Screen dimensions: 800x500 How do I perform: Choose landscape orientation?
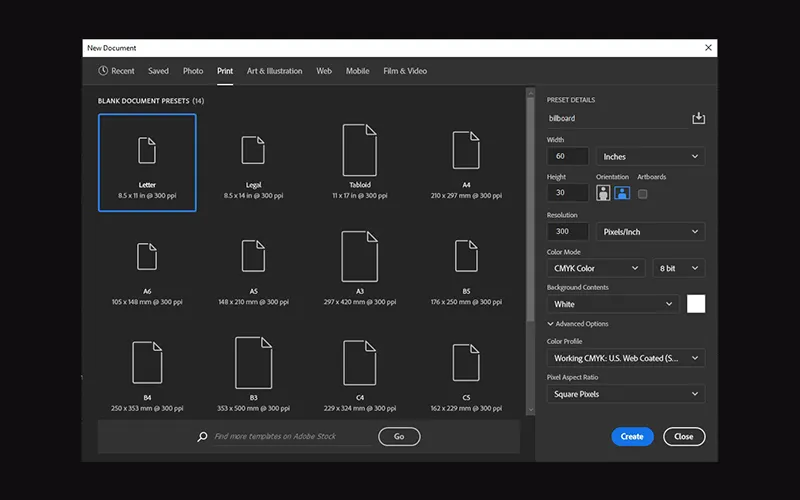tap(622, 193)
